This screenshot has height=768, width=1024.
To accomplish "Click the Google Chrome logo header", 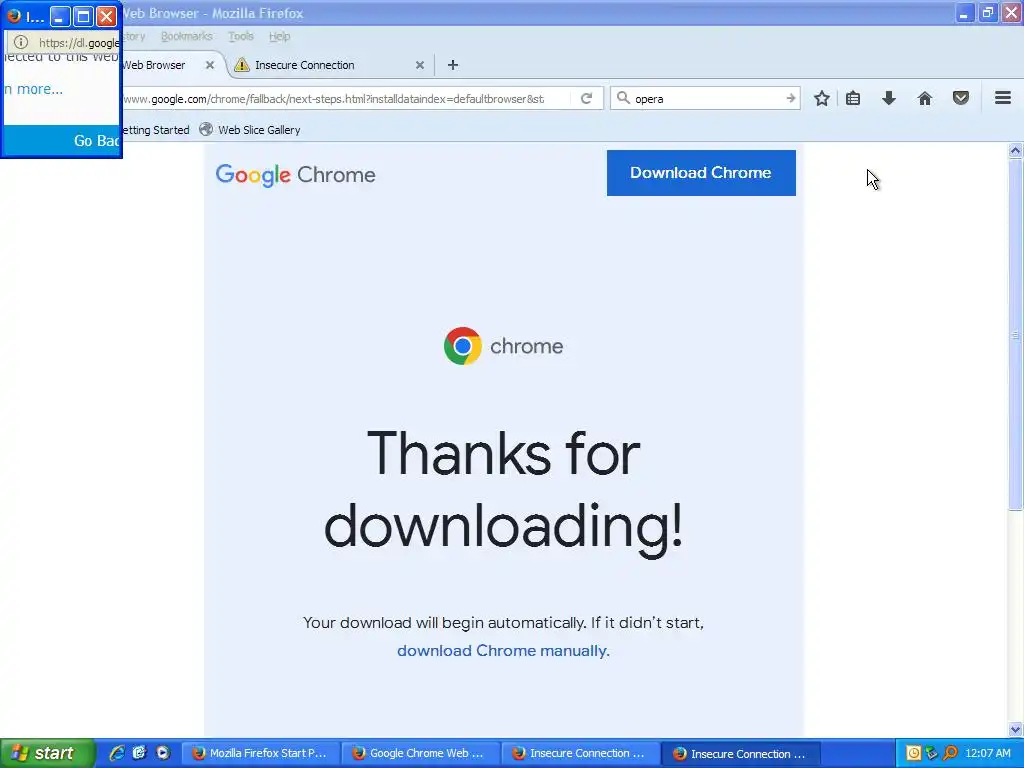I will (295, 175).
